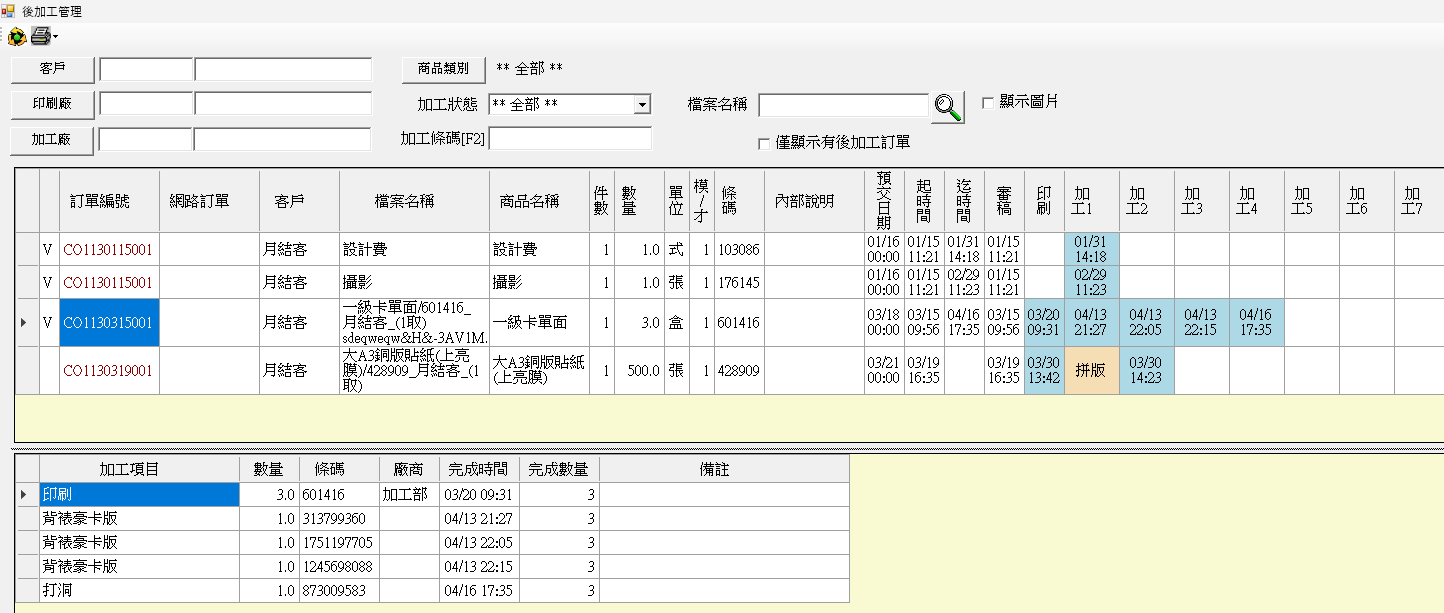Click the blue 03/20 09:31 印刷 cell

click(1044, 323)
